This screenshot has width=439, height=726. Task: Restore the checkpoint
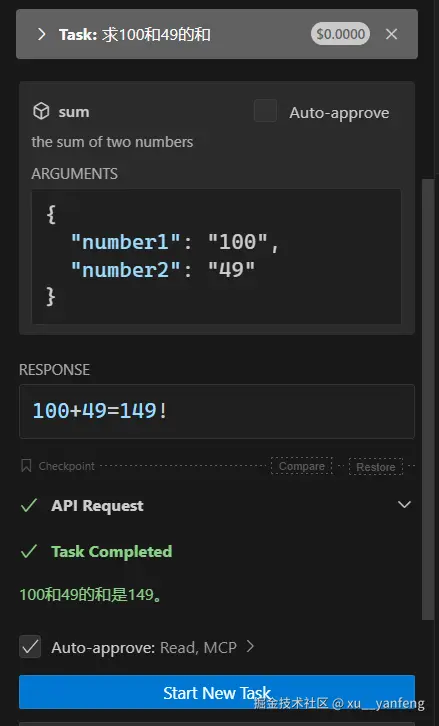[x=376, y=467]
